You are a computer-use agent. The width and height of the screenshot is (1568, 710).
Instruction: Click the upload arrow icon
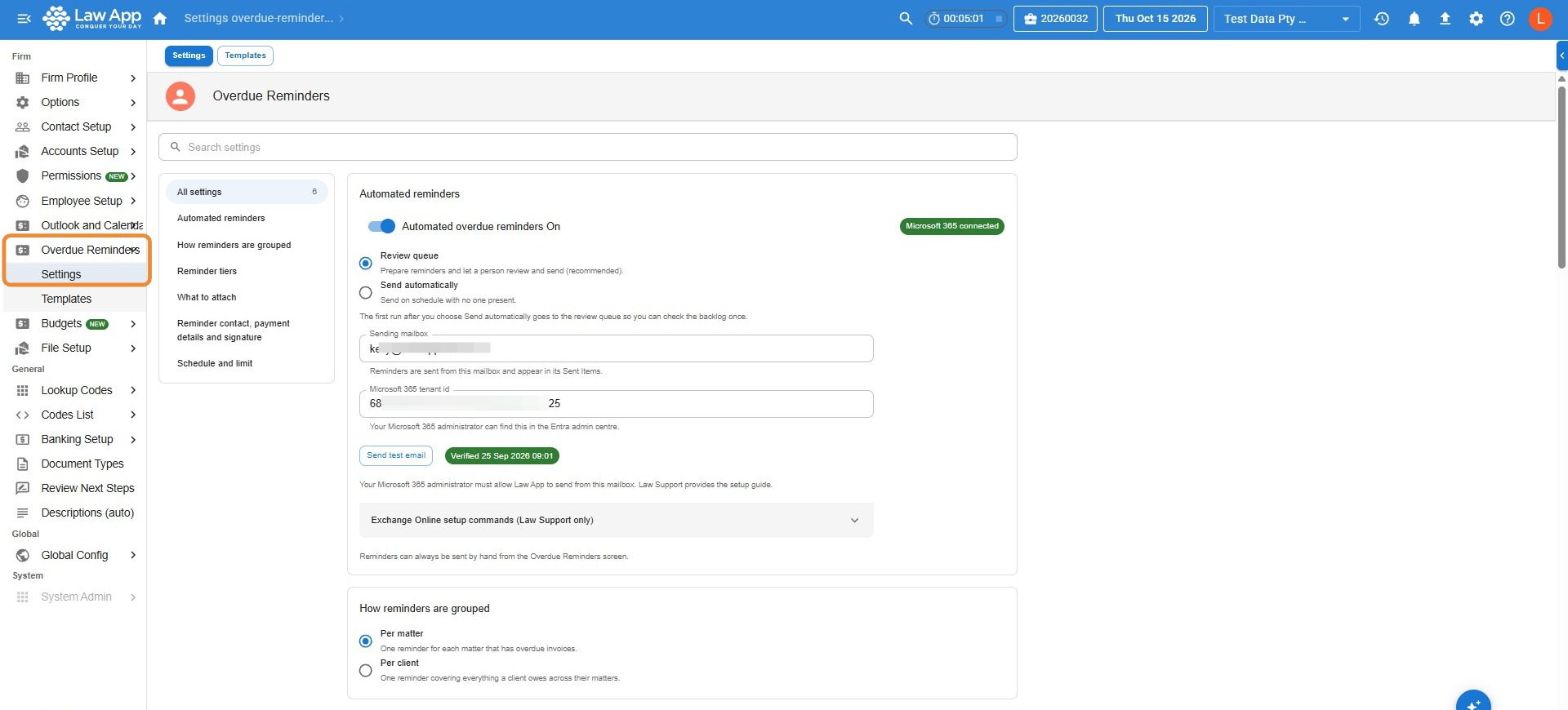(1445, 19)
